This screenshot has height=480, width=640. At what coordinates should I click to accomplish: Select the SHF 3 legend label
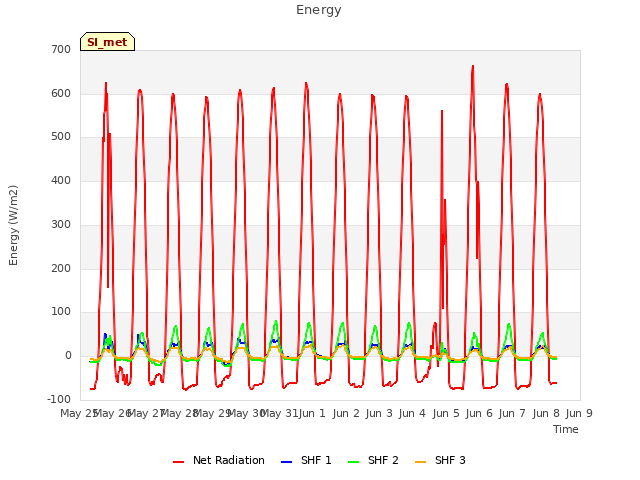450,460
